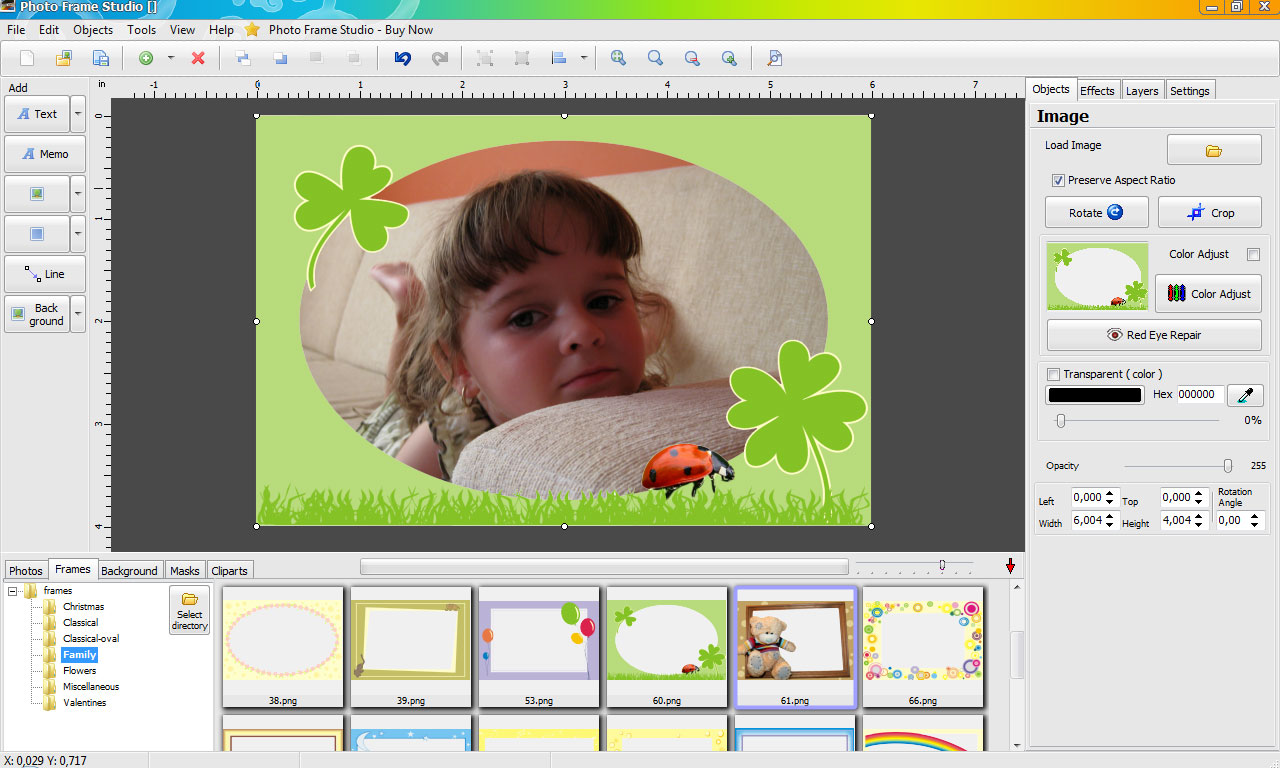The width and height of the screenshot is (1280, 768).
Task: Enable the Color Adjust checkbox
Action: coord(1253,254)
